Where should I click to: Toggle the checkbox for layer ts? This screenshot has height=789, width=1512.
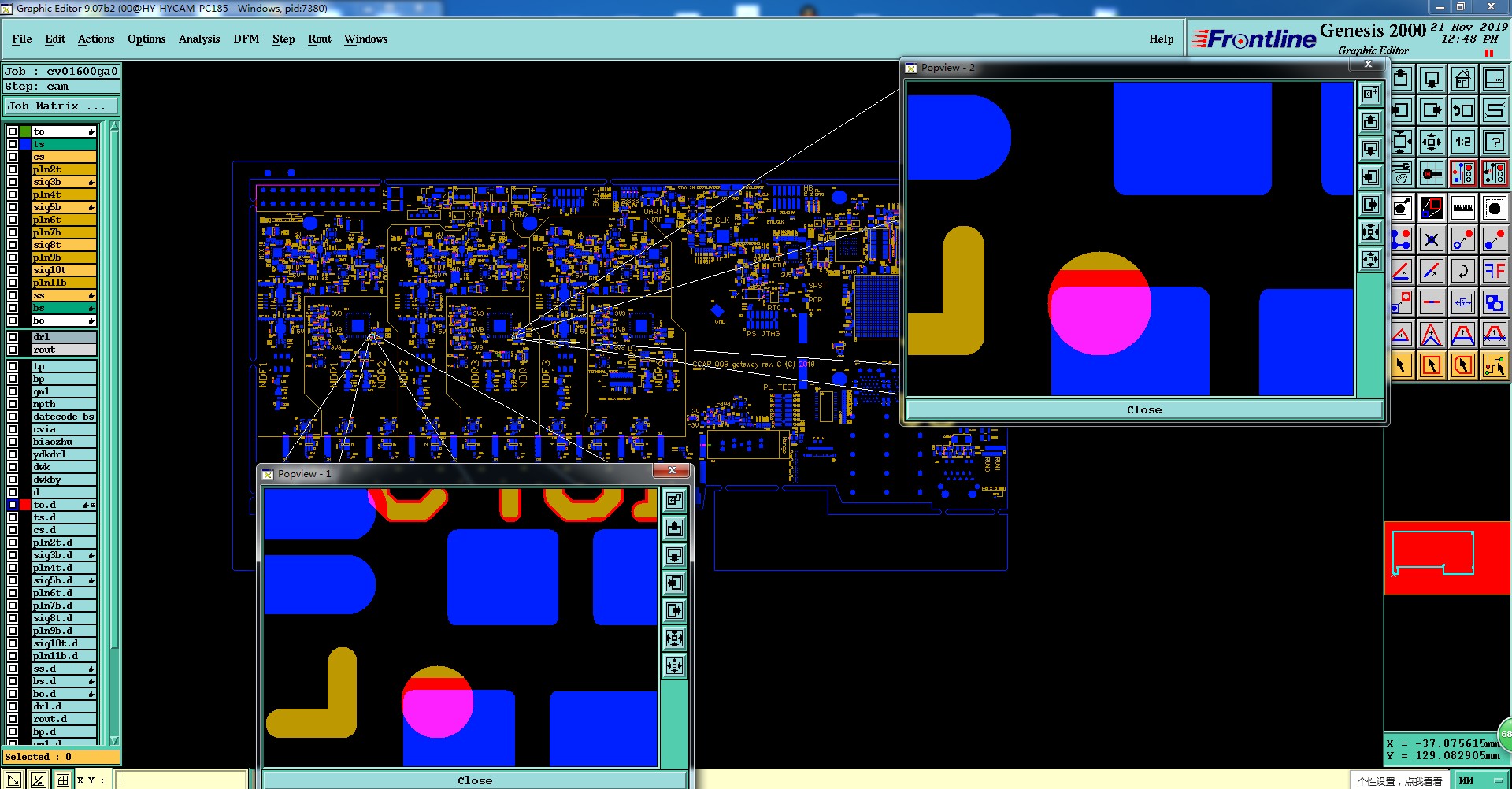pyautogui.click(x=13, y=144)
